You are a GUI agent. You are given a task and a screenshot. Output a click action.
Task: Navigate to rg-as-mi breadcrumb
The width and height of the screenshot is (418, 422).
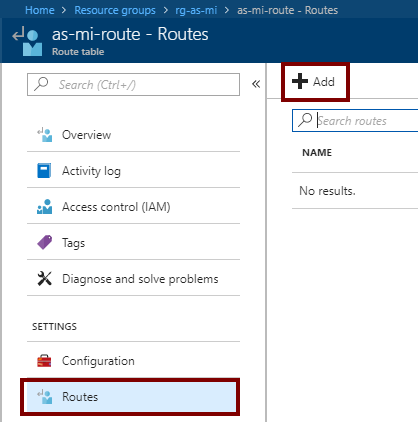(196, 10)
